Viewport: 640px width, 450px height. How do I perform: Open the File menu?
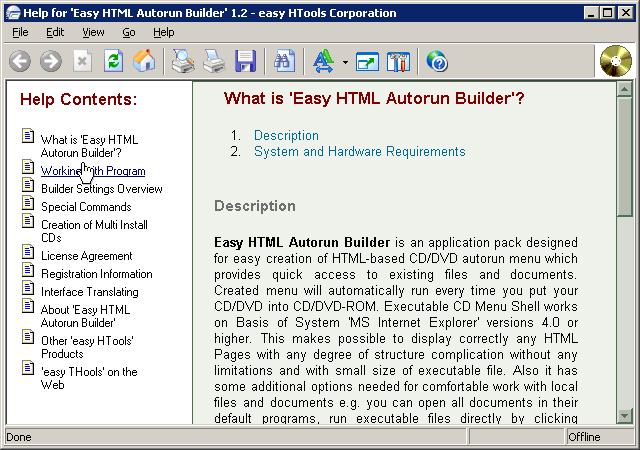click(x=20, y=32)
